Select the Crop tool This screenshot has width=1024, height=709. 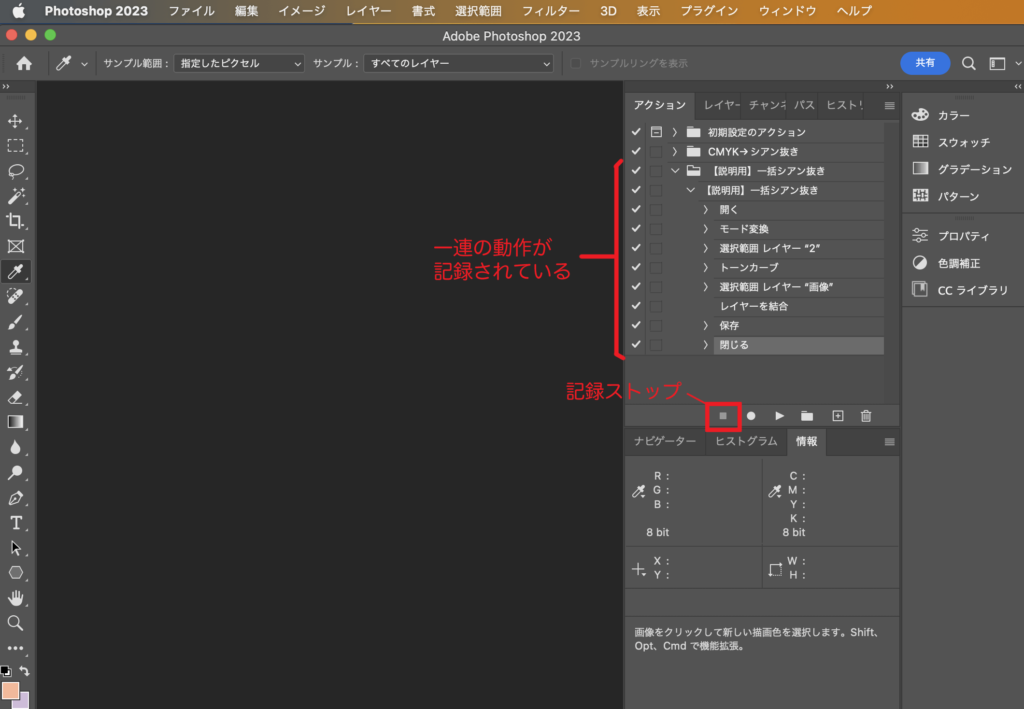point(15,221)
